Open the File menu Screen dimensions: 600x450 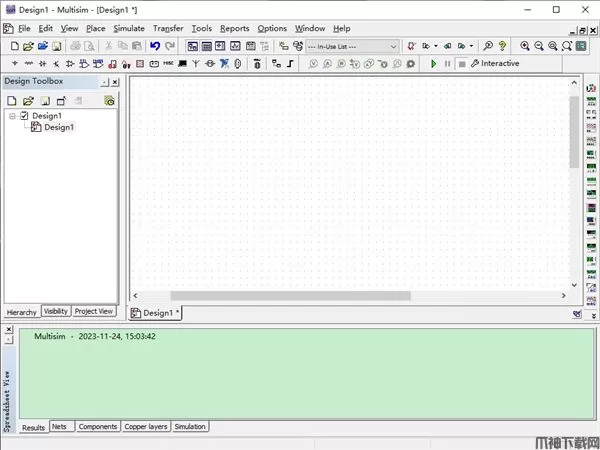pyautogui.click(x=24, y=29)
